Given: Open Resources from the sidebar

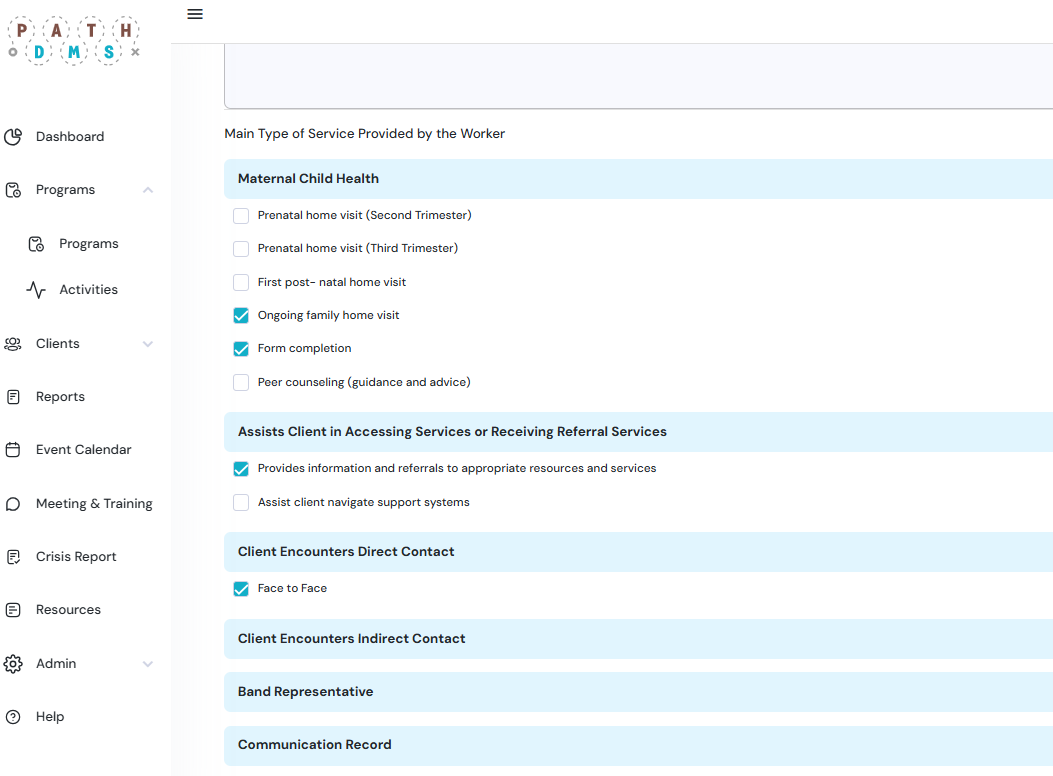Looking at the screenshot, I should (68, 610).
